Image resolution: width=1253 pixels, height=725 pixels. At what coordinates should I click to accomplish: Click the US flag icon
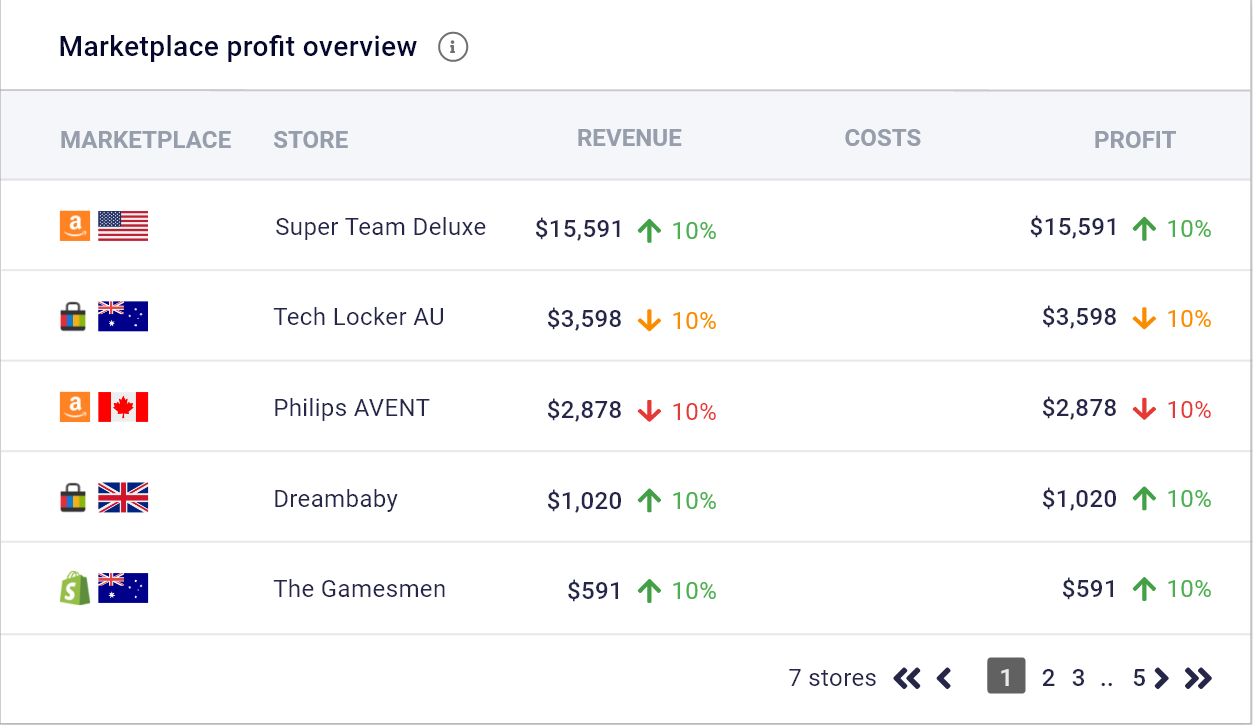tap(123, 227)
